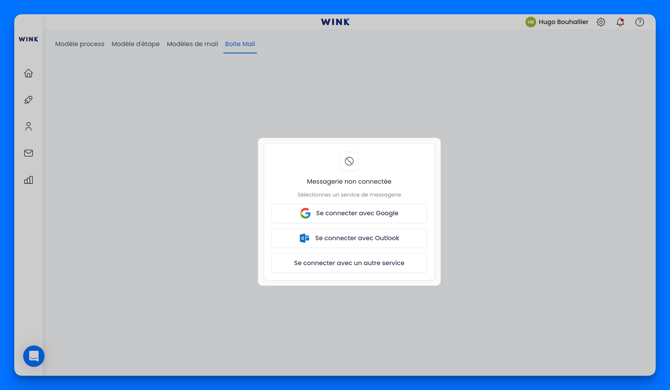The image size is (670, 390).
Task: Click the Google logo icon
Action: (x=305, y=213)
